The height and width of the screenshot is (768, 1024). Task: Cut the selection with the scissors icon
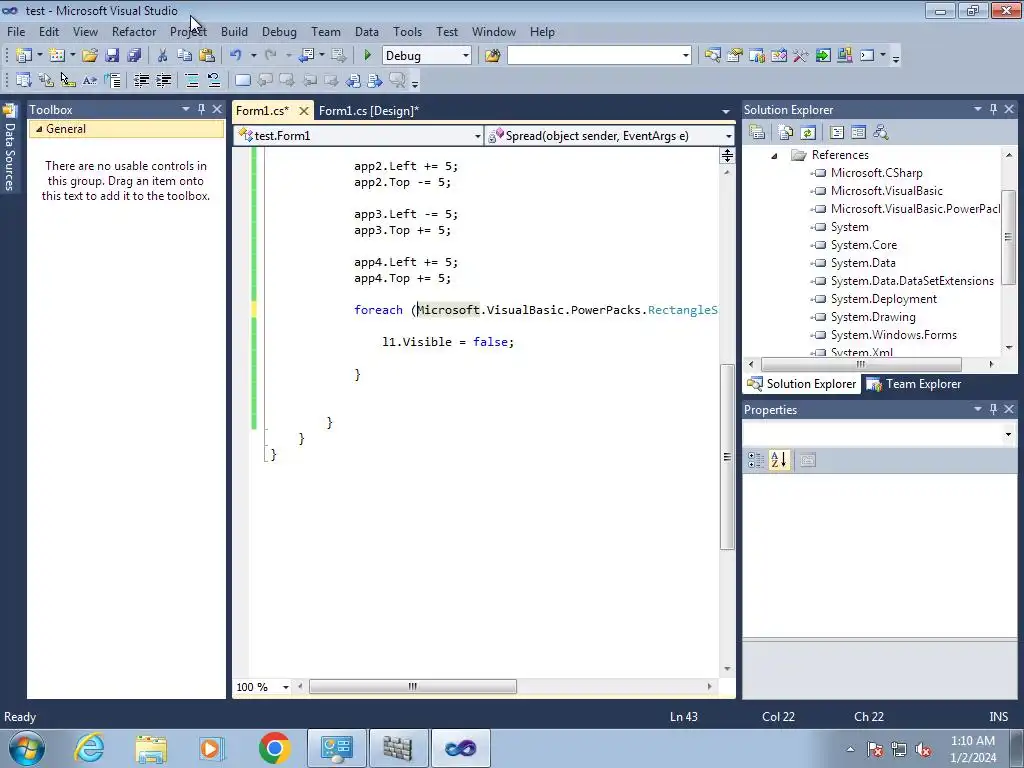click(x=163, y=56)
